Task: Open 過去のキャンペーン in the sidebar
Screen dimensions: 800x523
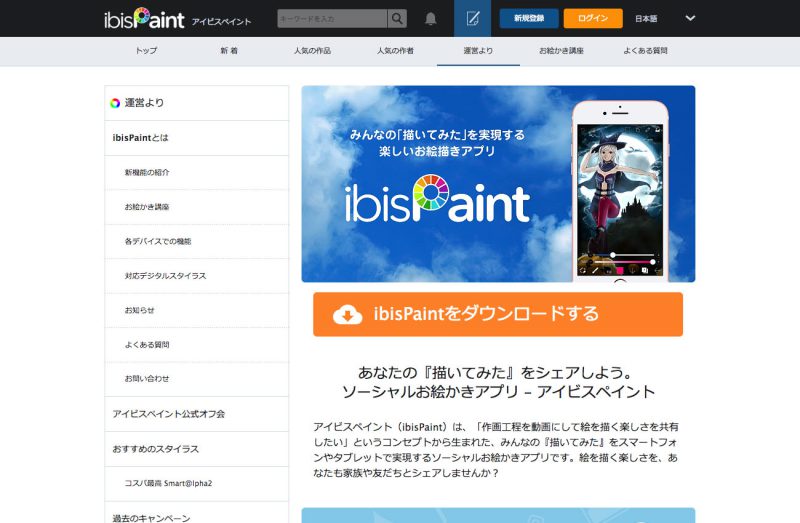Action: pyautogui.click(x=196, y=513)
